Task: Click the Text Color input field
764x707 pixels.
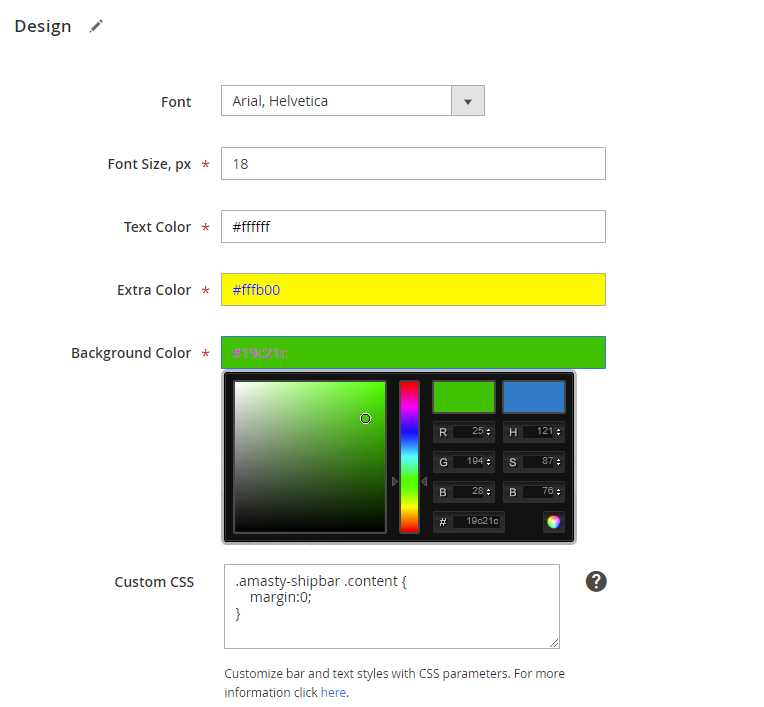Action: [x=413, y=227]
